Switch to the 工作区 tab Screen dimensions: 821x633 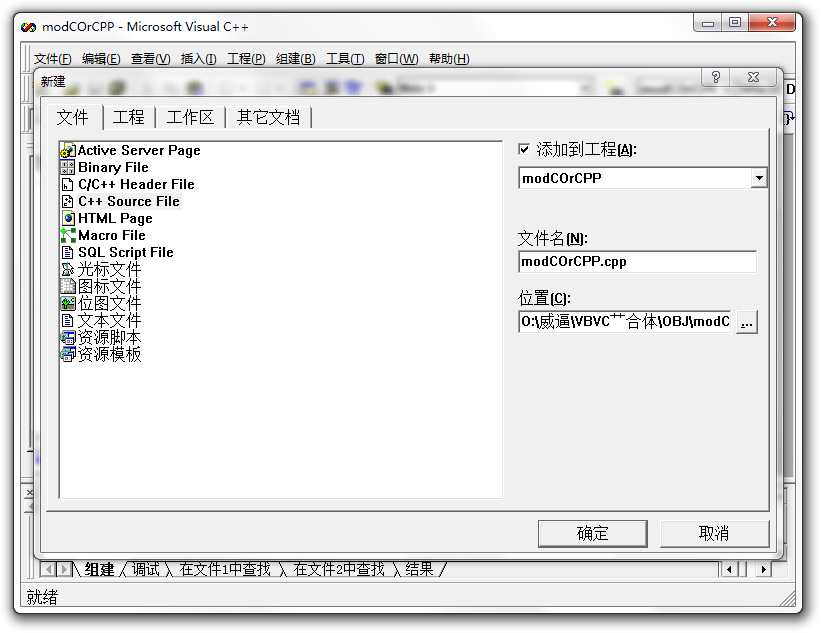190,117
